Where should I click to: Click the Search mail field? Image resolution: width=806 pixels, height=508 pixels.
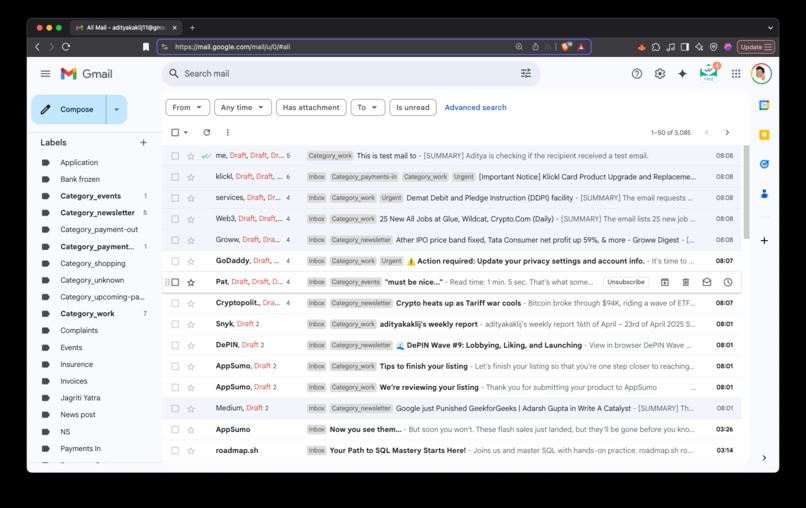[x=350, y=74]
